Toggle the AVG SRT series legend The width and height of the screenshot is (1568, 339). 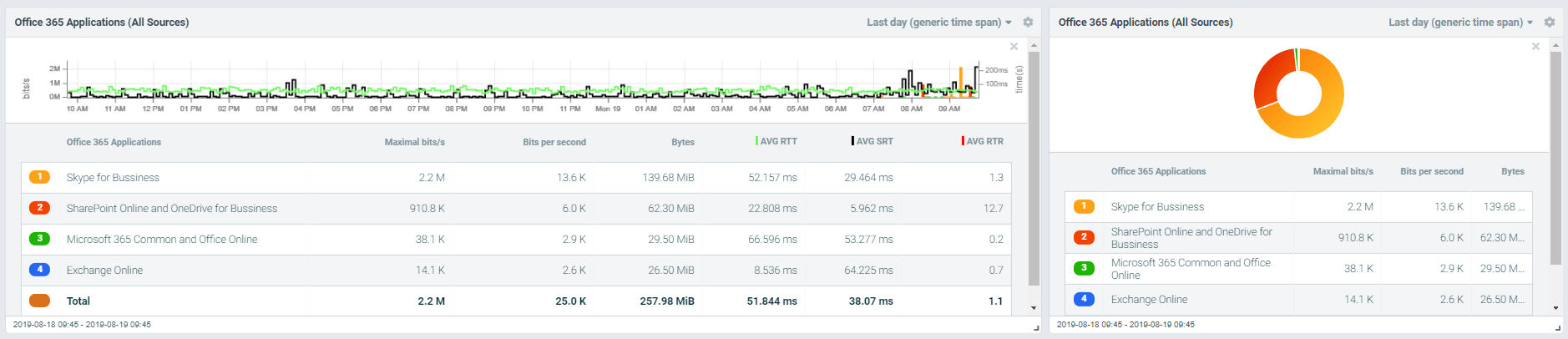pyautogui.click(x=873, y=141)
